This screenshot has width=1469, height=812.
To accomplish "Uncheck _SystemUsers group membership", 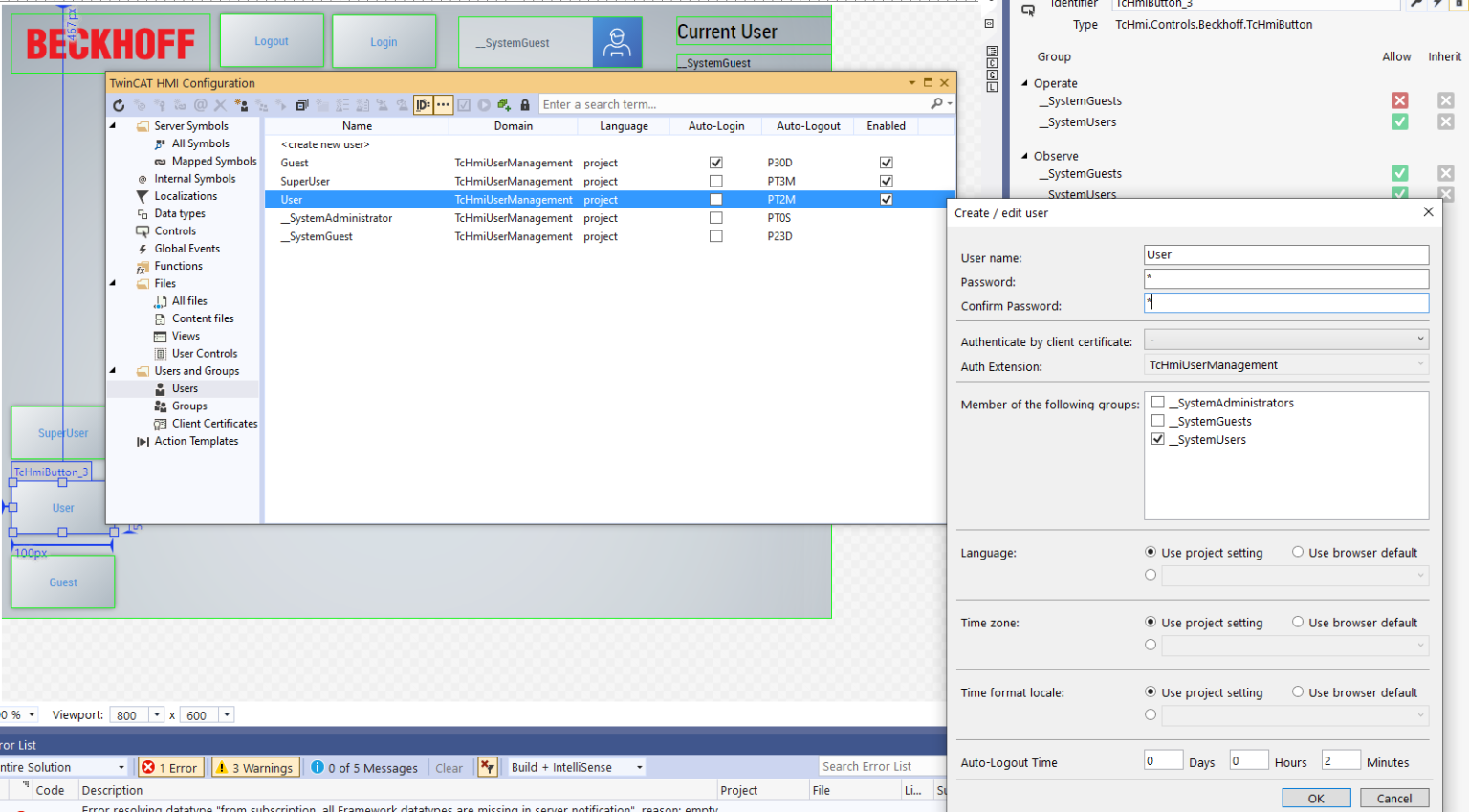I will (1158, 439).
